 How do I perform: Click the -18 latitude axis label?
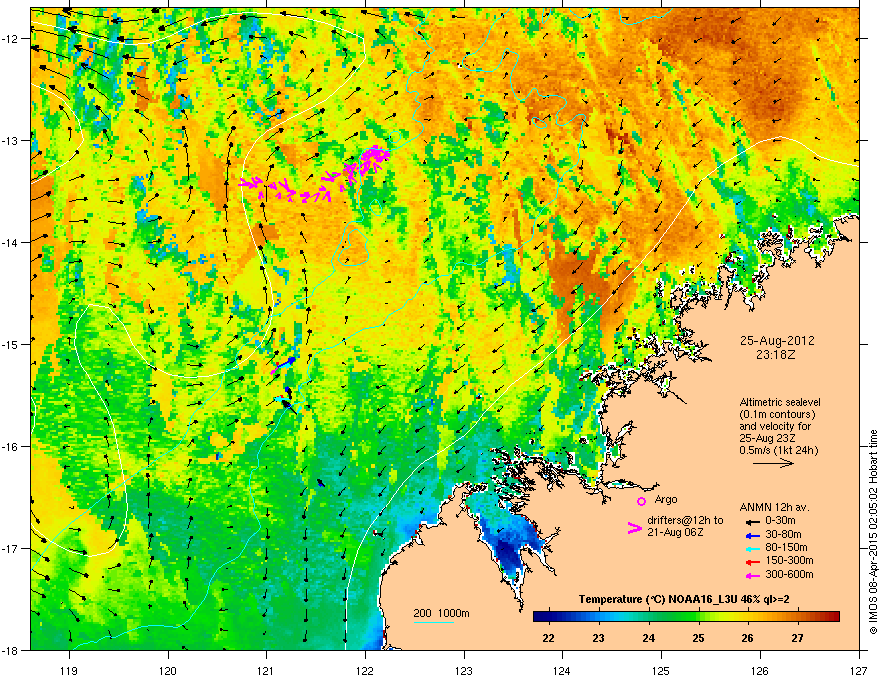12,650
